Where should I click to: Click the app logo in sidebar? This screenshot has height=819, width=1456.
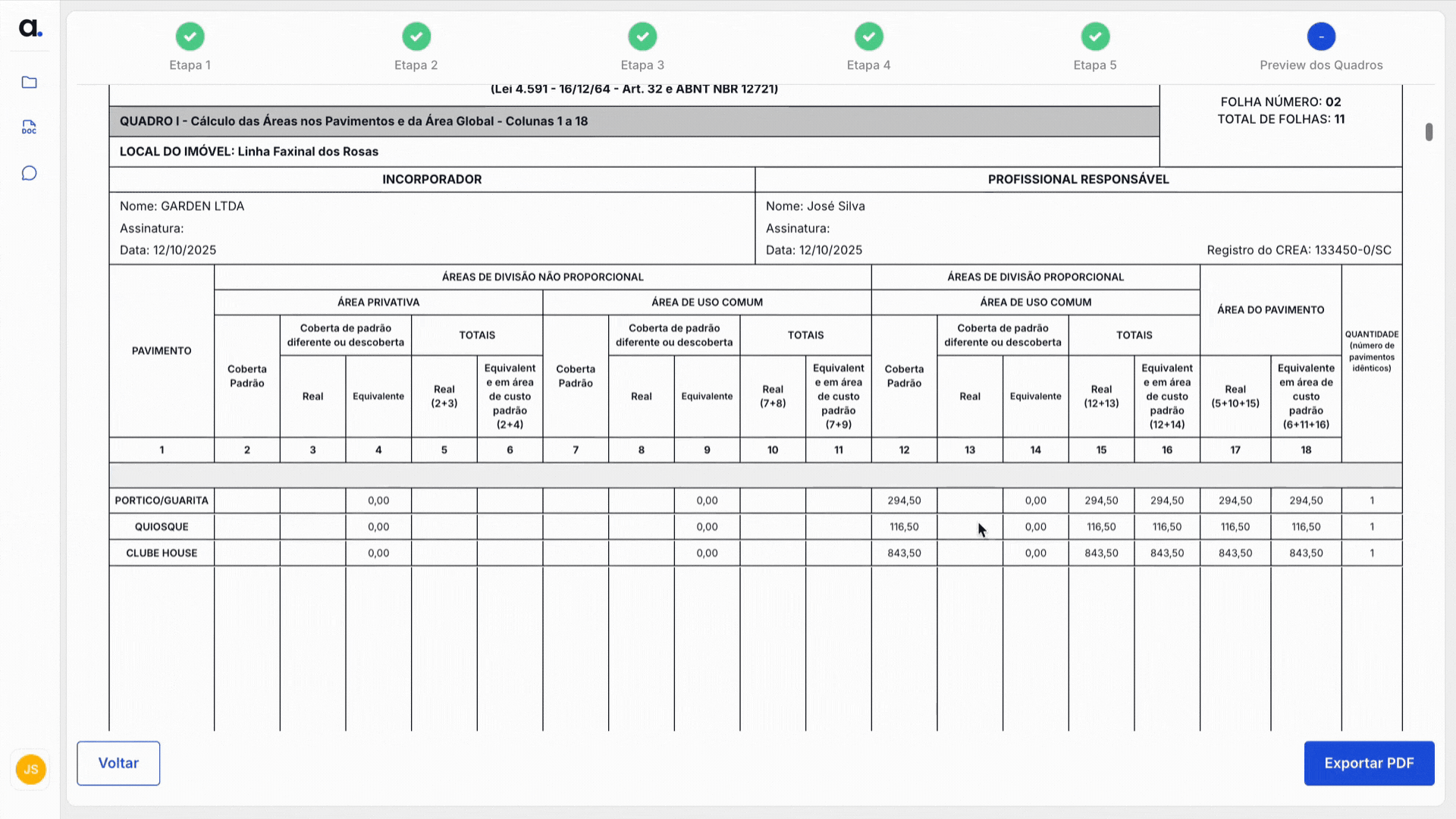coord(30,29)
